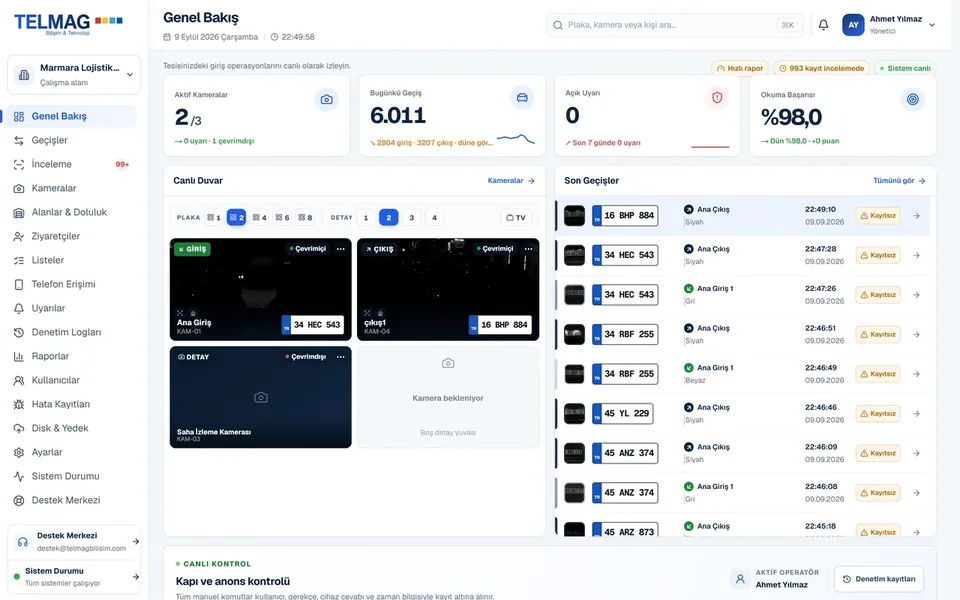
Task: Click the barrier gate icon on Ana Giriş tile
Action: pyautogui.click(x=193, y=313)
